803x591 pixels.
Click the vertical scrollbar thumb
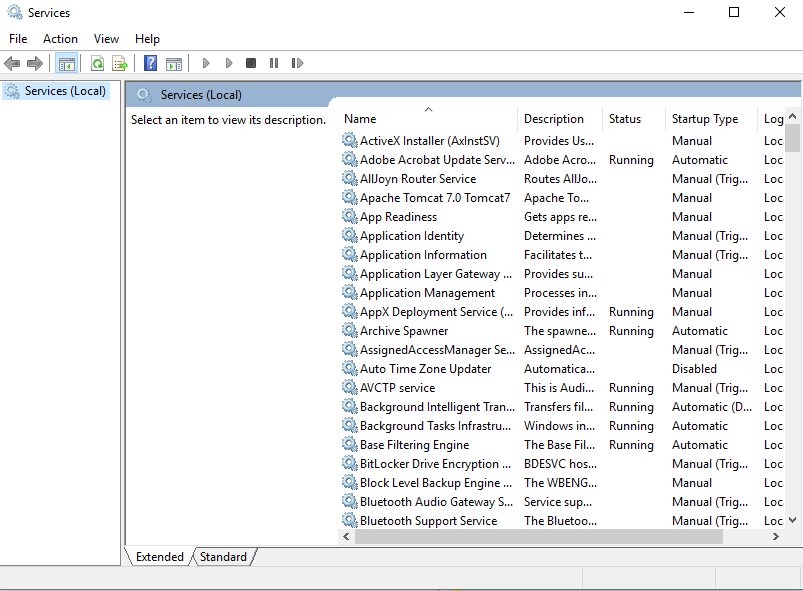(792, 138)
